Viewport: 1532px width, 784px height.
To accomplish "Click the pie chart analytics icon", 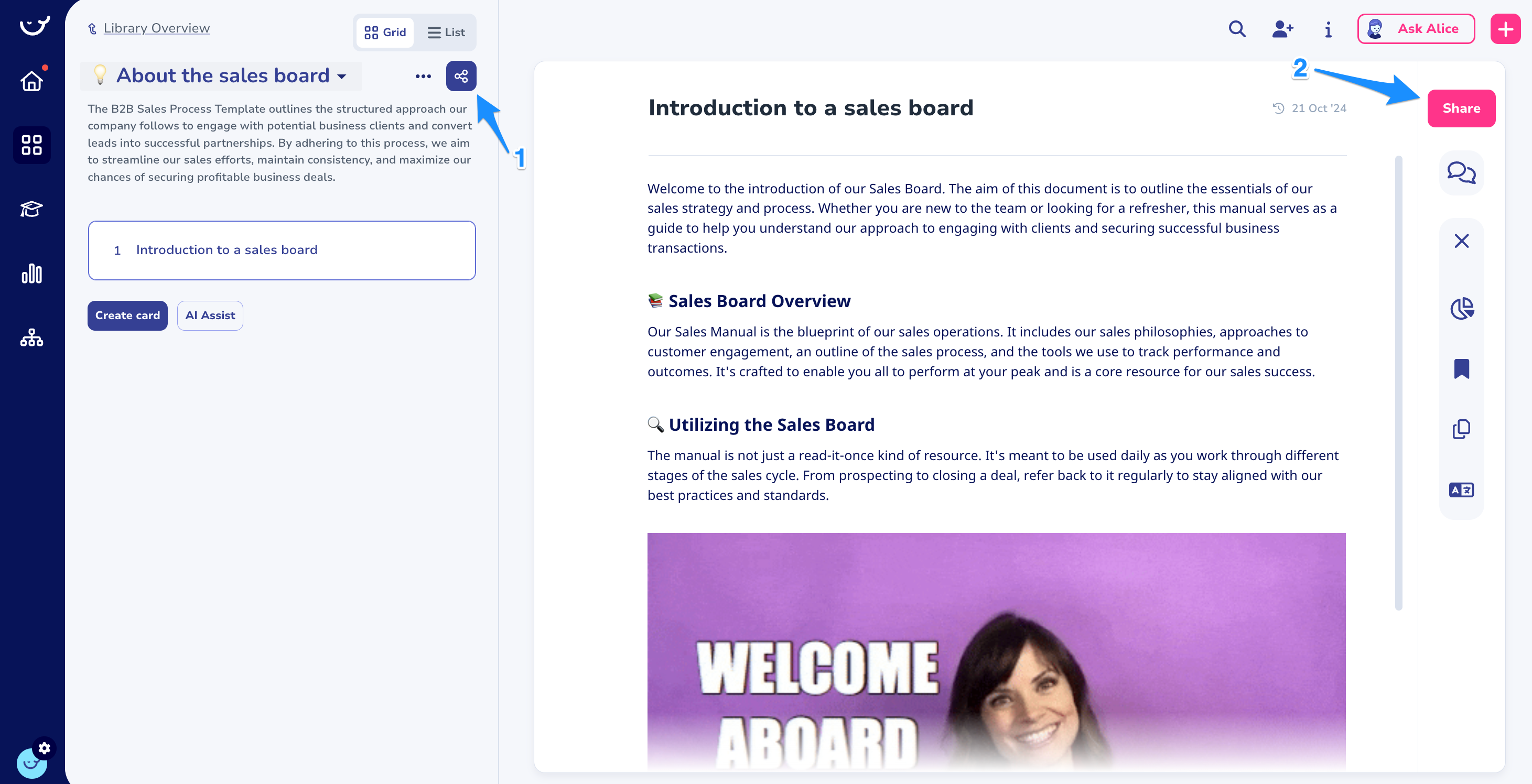I will (1461, 309).
